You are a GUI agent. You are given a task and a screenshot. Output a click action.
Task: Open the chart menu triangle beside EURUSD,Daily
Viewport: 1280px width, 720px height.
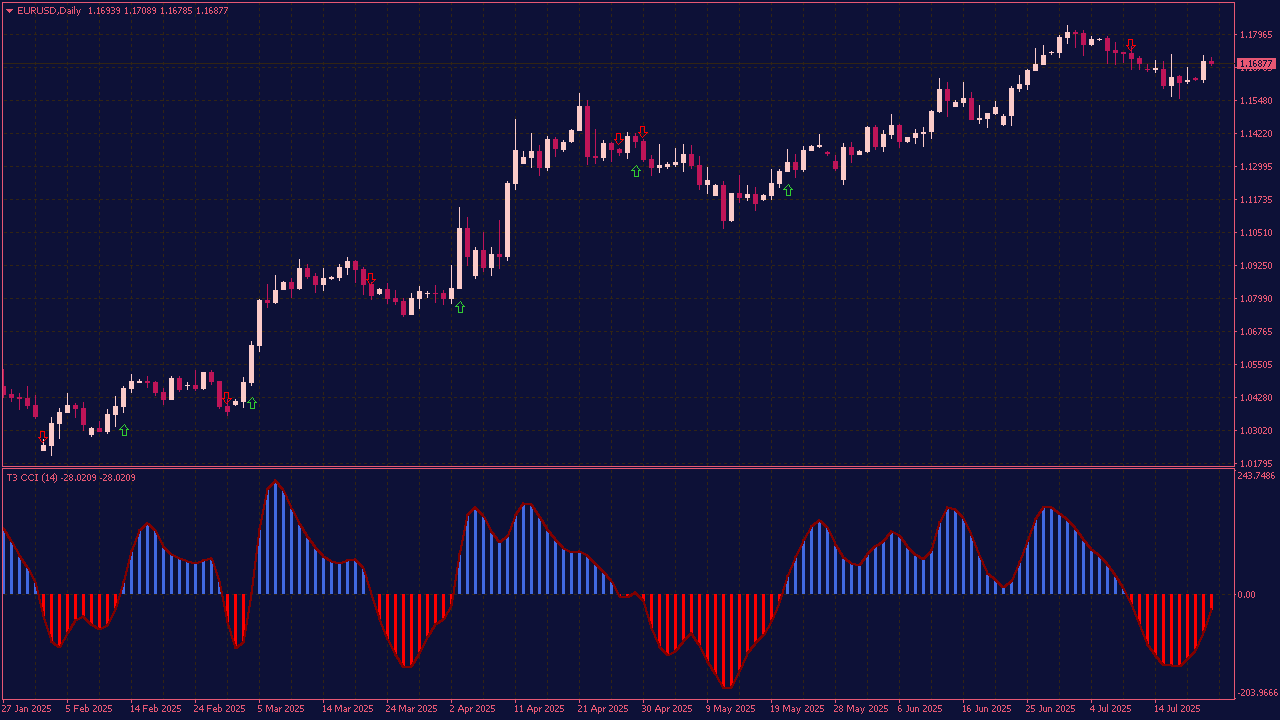[9, 10]
